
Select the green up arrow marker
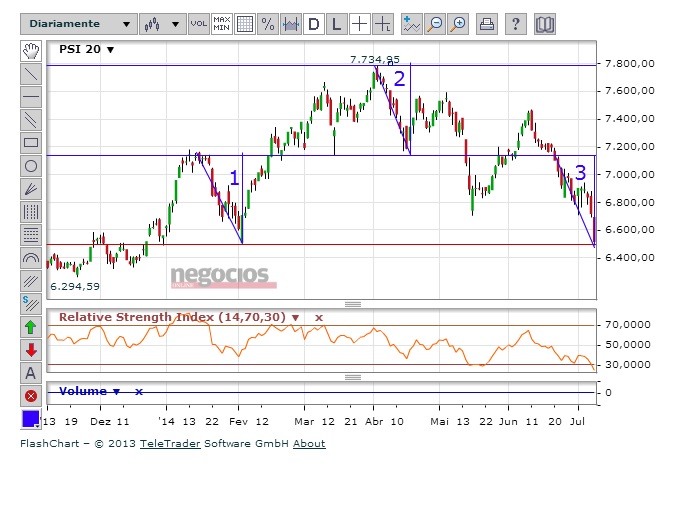(x=31, y=327)
